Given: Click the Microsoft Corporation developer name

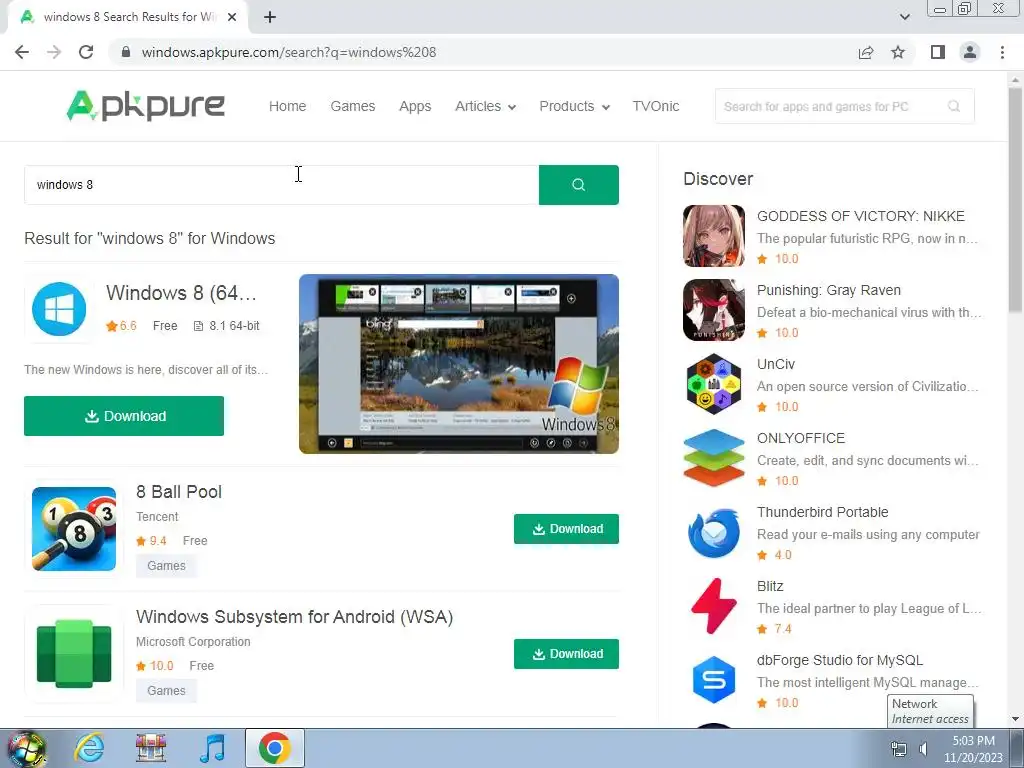Looking at the screenshot, I should [x=193, y=642].
